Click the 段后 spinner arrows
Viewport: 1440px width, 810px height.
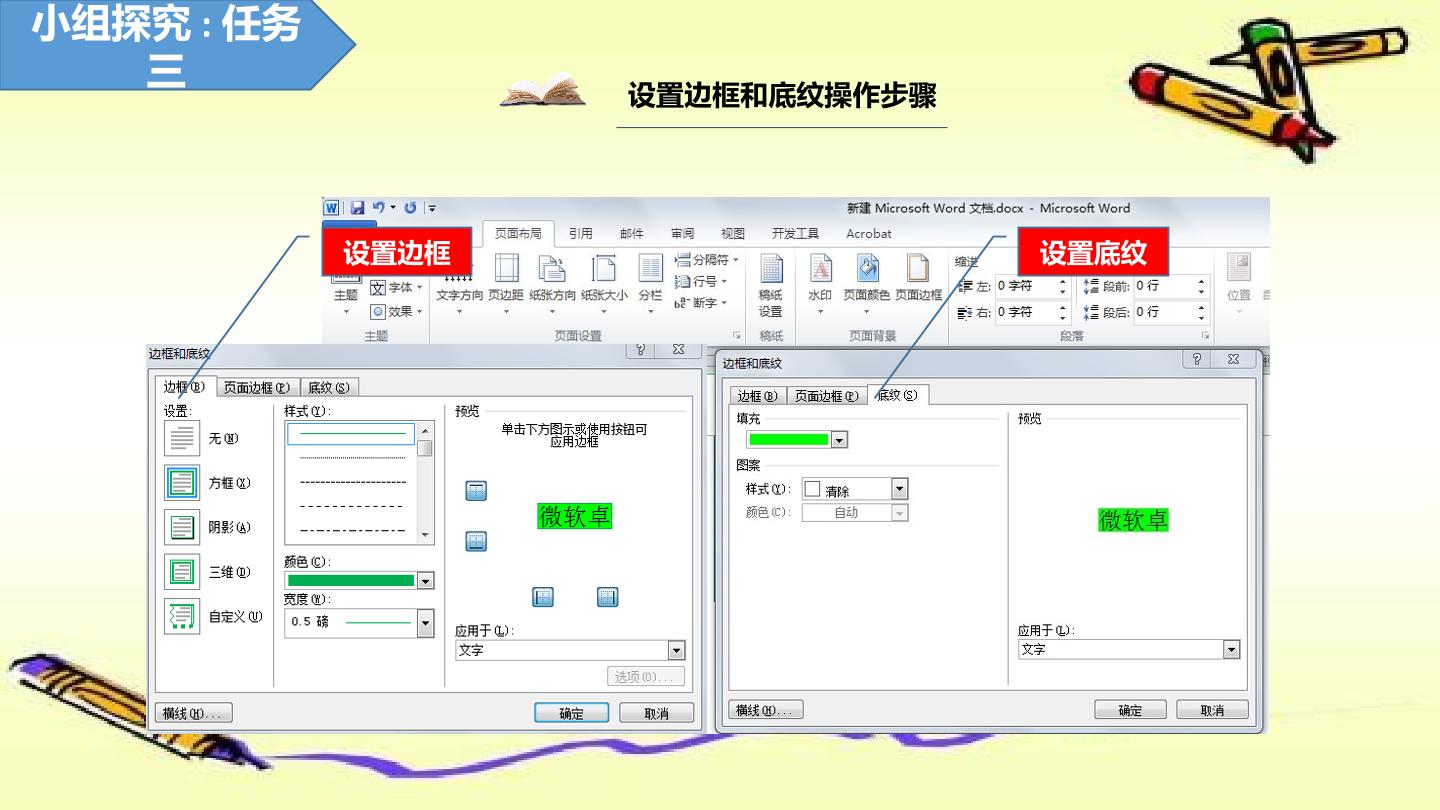point(1201,312)
